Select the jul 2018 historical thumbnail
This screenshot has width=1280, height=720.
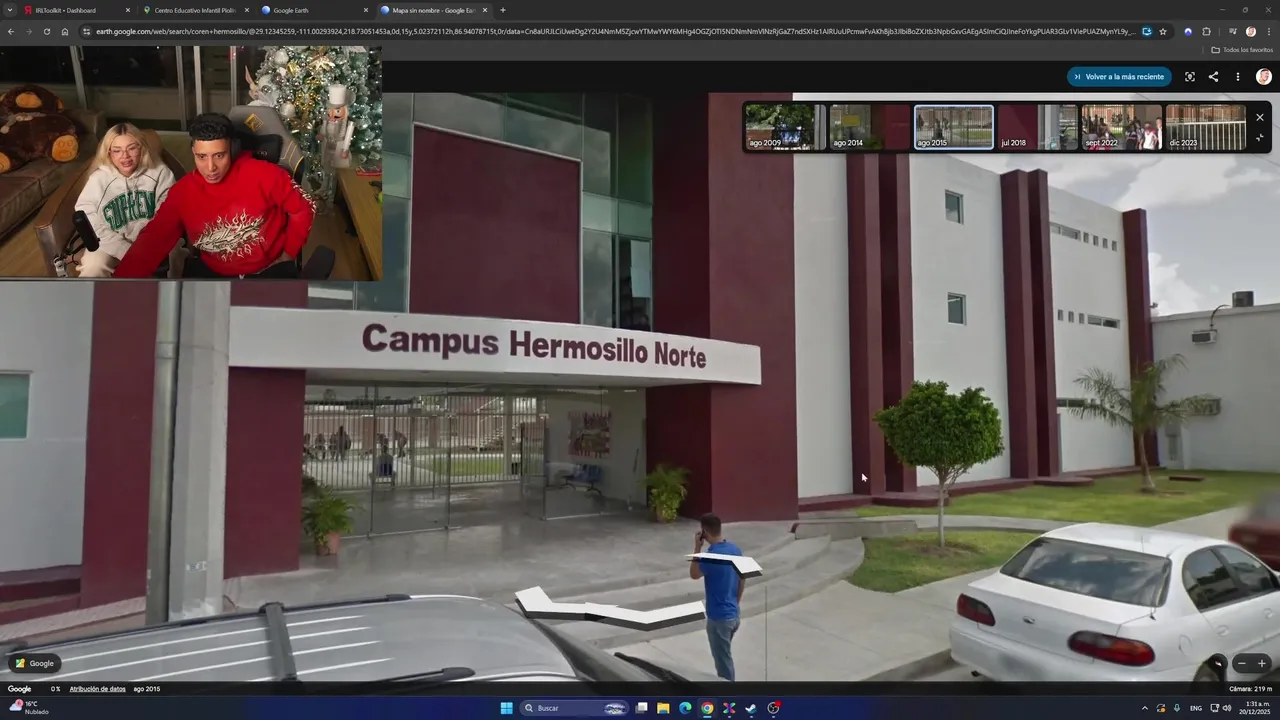click(1038, 127)
